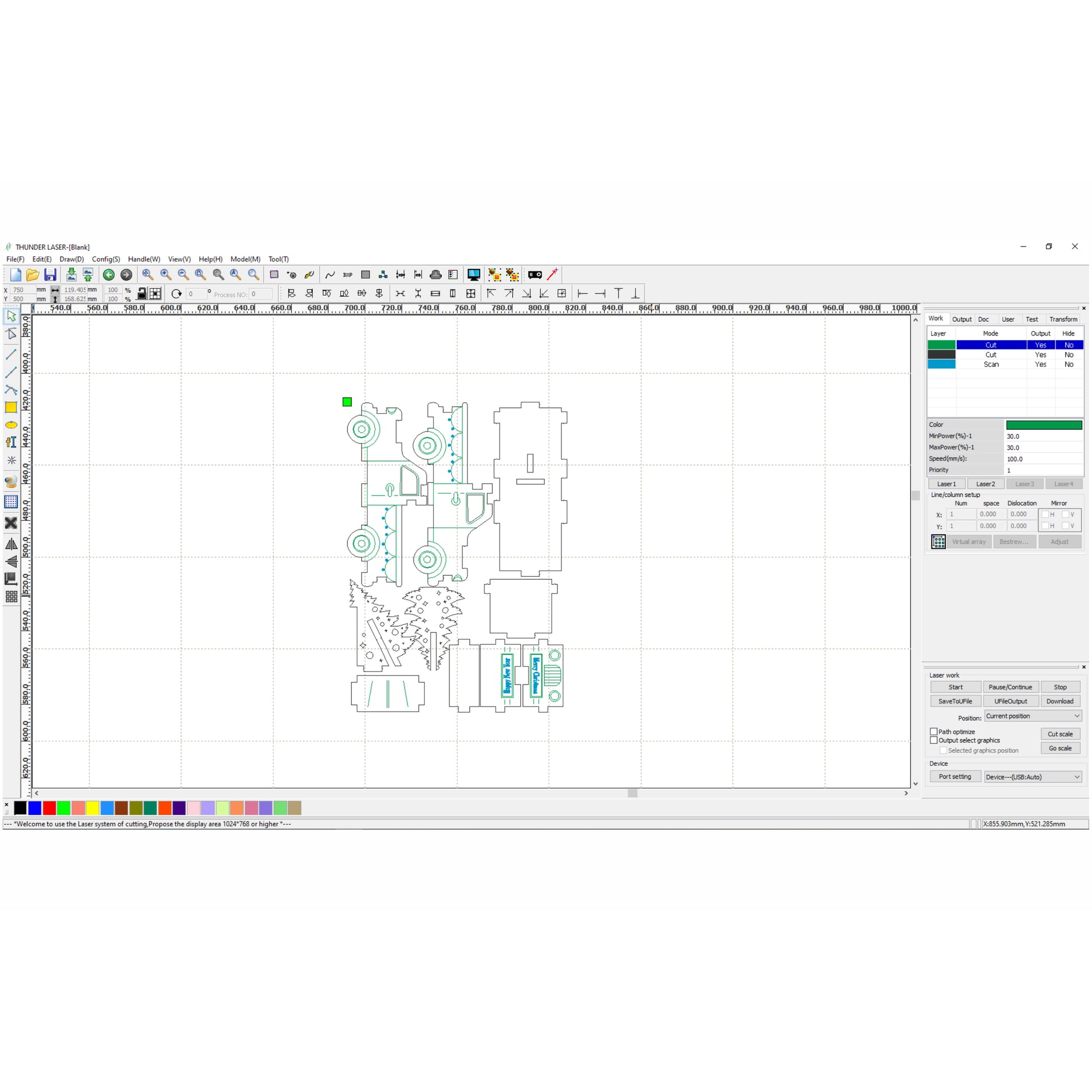Open the Output tab
The width and height of the screenshot is (1092, 1092).
pyautogui.click(x=961, y=319)
